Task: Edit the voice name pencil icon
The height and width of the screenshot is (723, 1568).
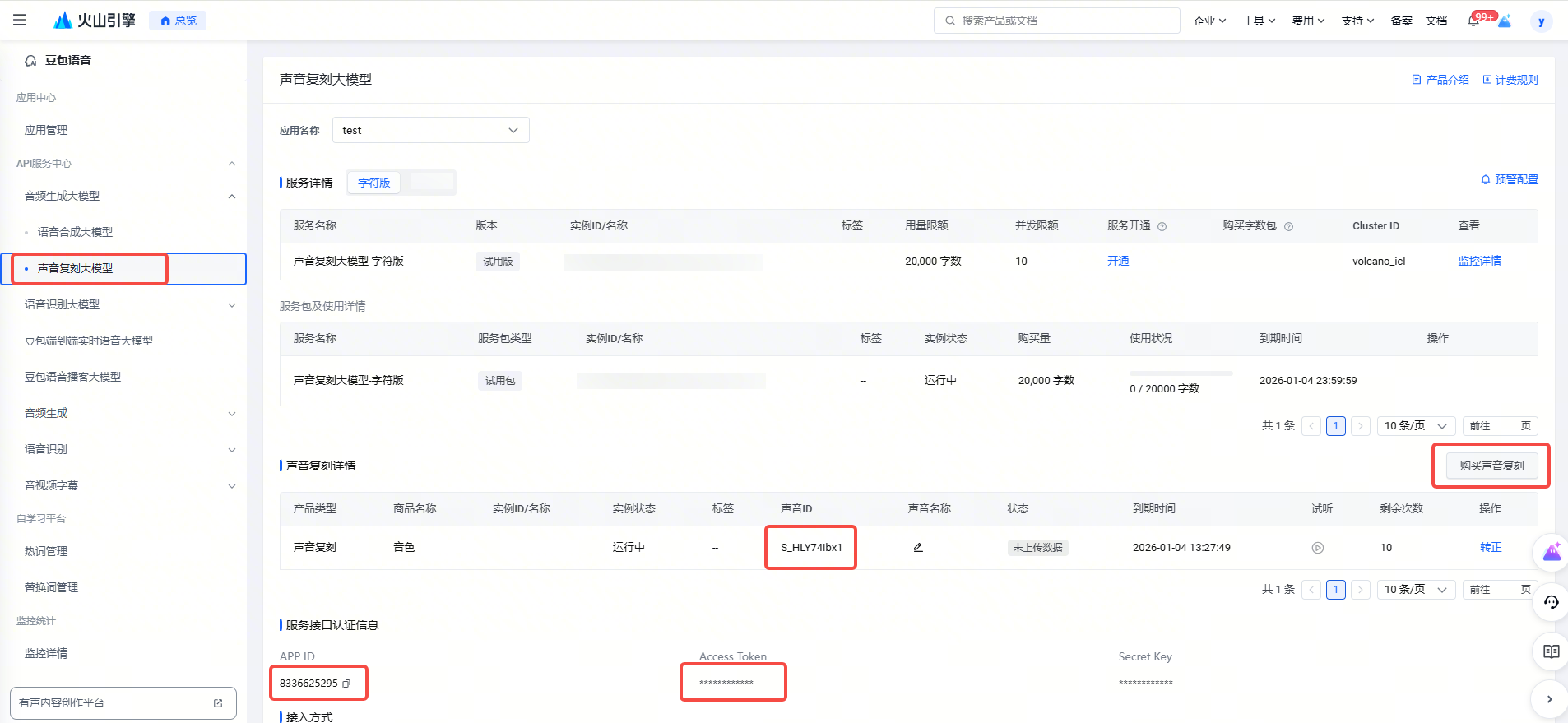Action: point(918,548)
